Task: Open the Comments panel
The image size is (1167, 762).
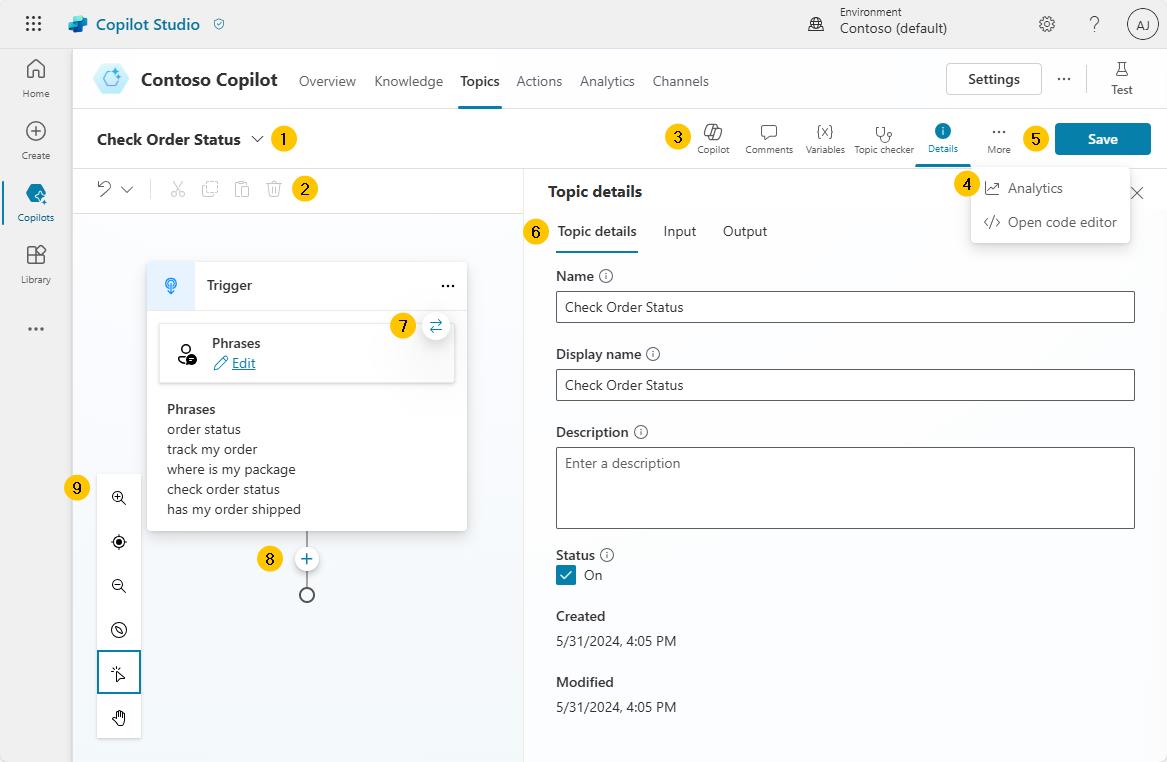Action: pyautogui.click(x=768, y=138)
